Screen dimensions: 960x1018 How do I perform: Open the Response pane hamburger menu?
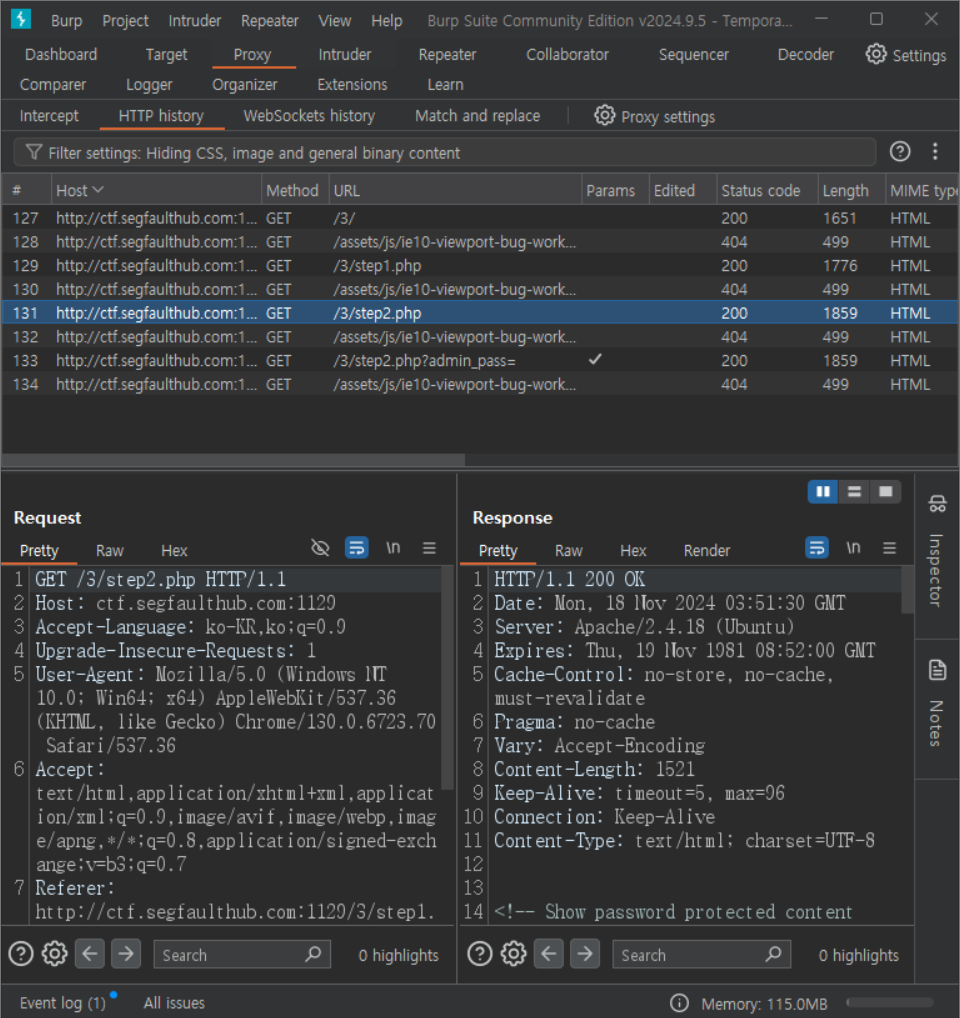click(889, 548)
